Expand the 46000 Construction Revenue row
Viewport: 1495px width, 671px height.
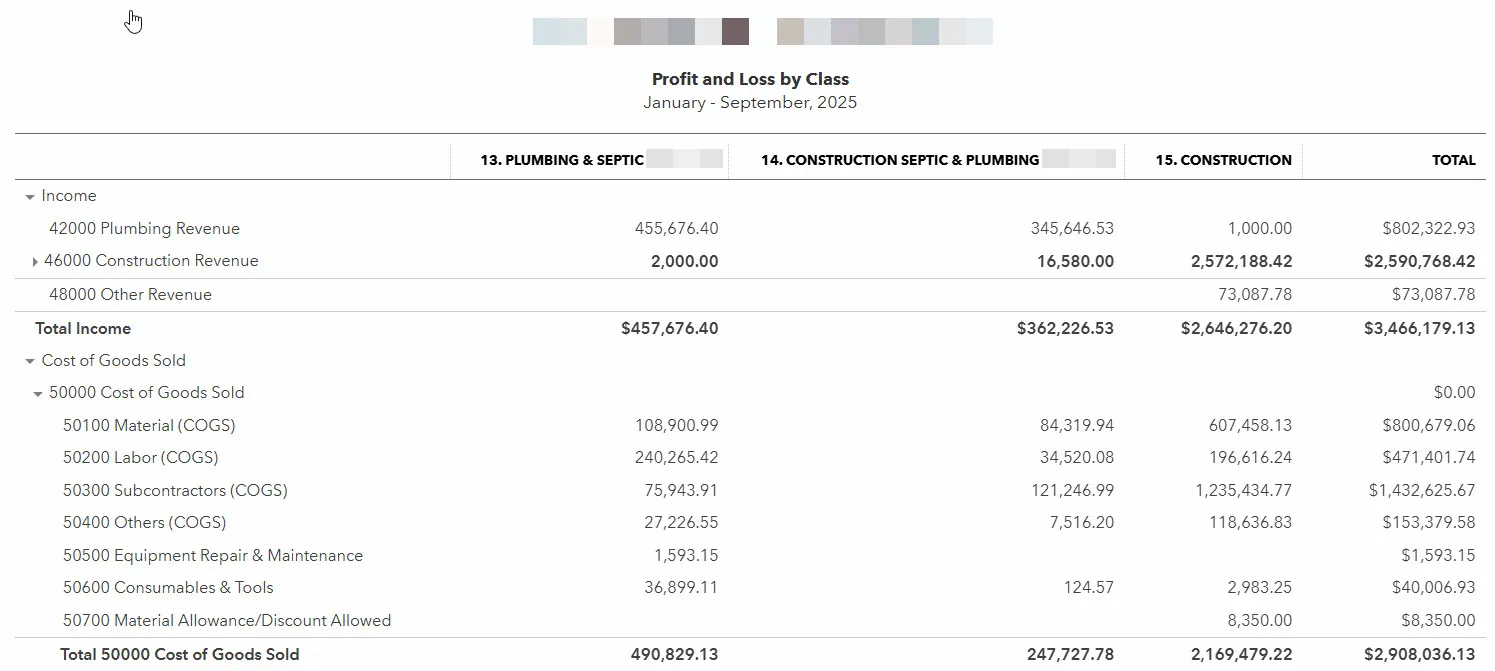pos(36,262)
